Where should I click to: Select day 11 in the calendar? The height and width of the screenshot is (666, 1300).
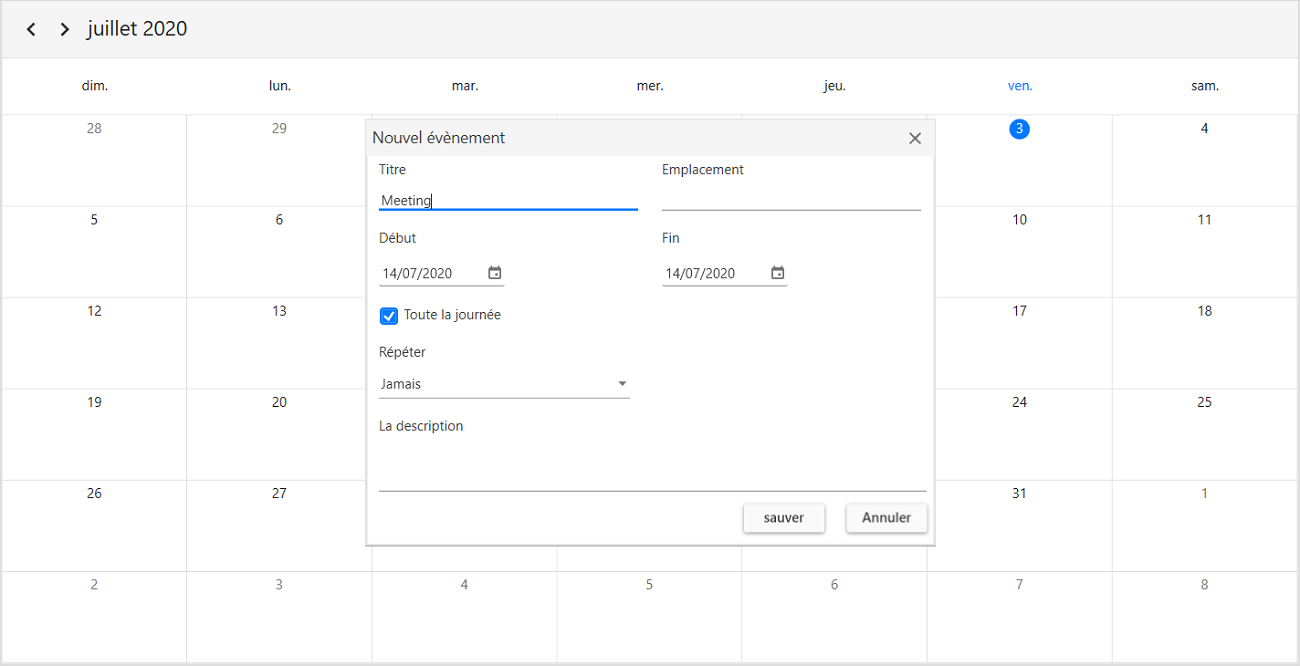[1204, 220]
